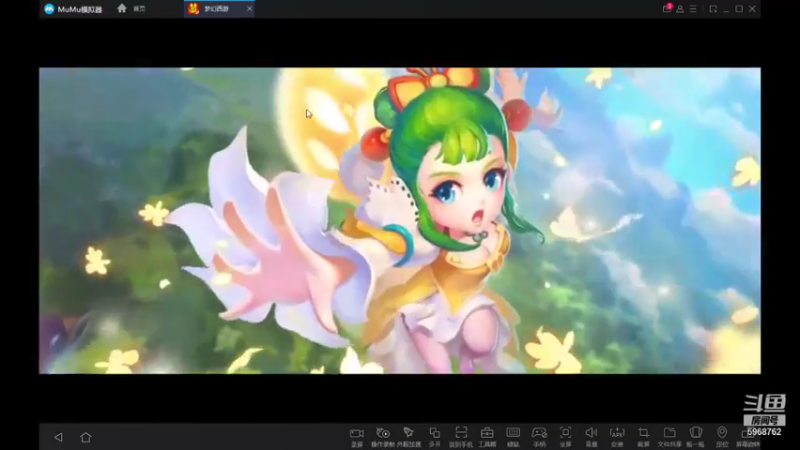Click the Android home button at bottom left
The width and height of the screenshot is (800, 450).
click(86, 437)
